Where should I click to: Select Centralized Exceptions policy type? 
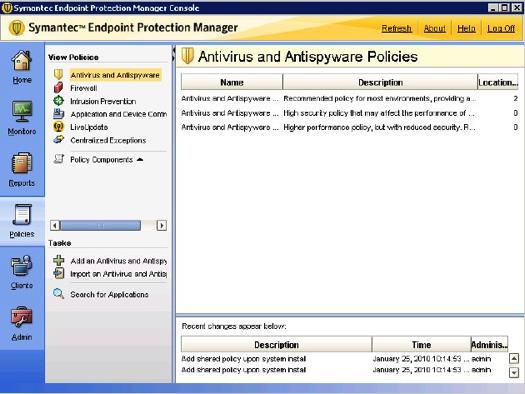[108, 140]
